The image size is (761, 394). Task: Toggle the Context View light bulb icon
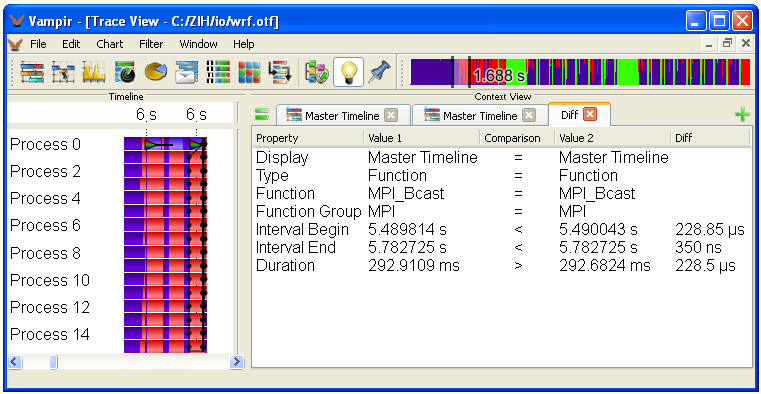coord(348,72)
